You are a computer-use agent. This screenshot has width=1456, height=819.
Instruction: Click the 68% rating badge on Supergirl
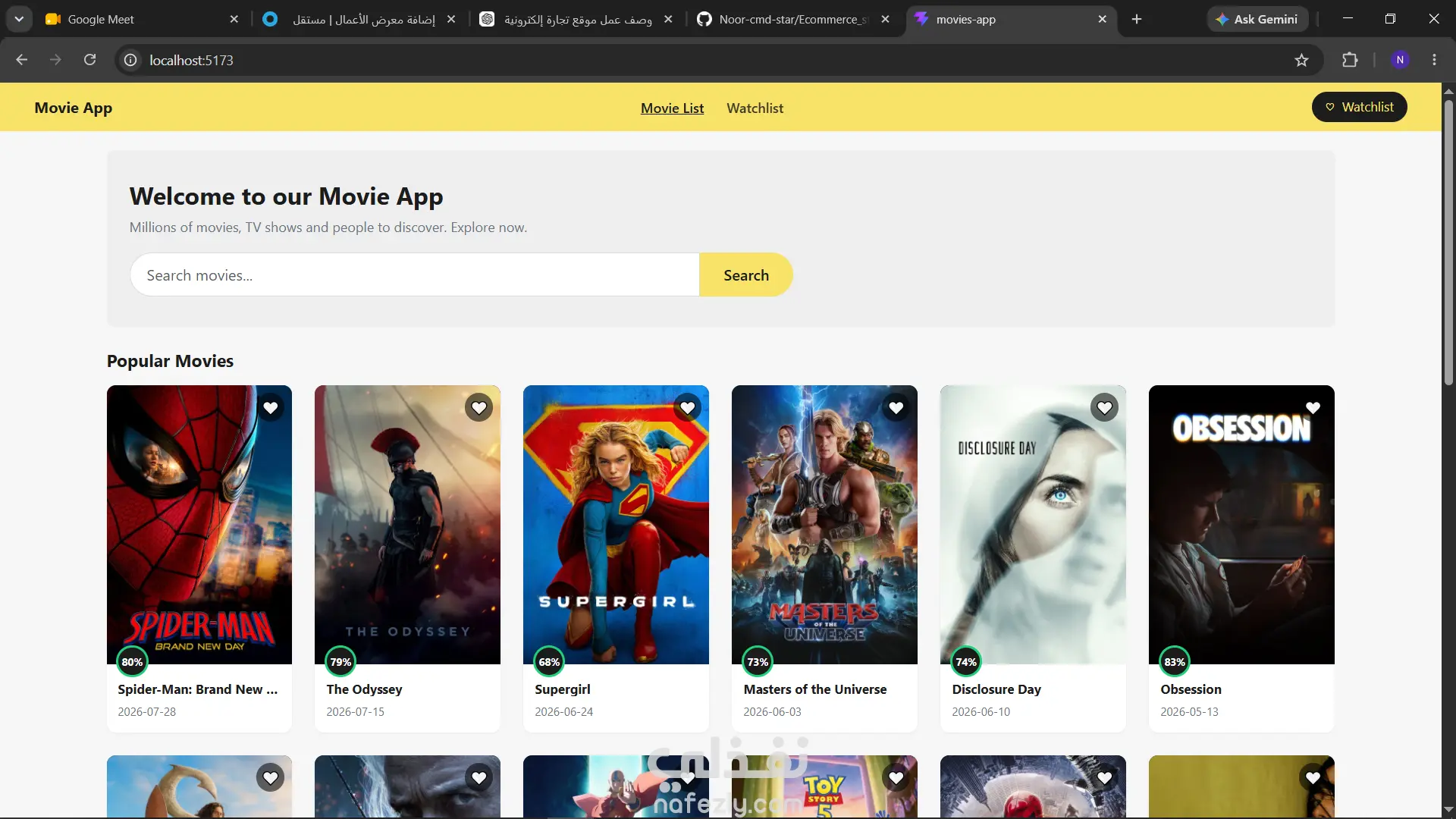[x=549, y=662]
